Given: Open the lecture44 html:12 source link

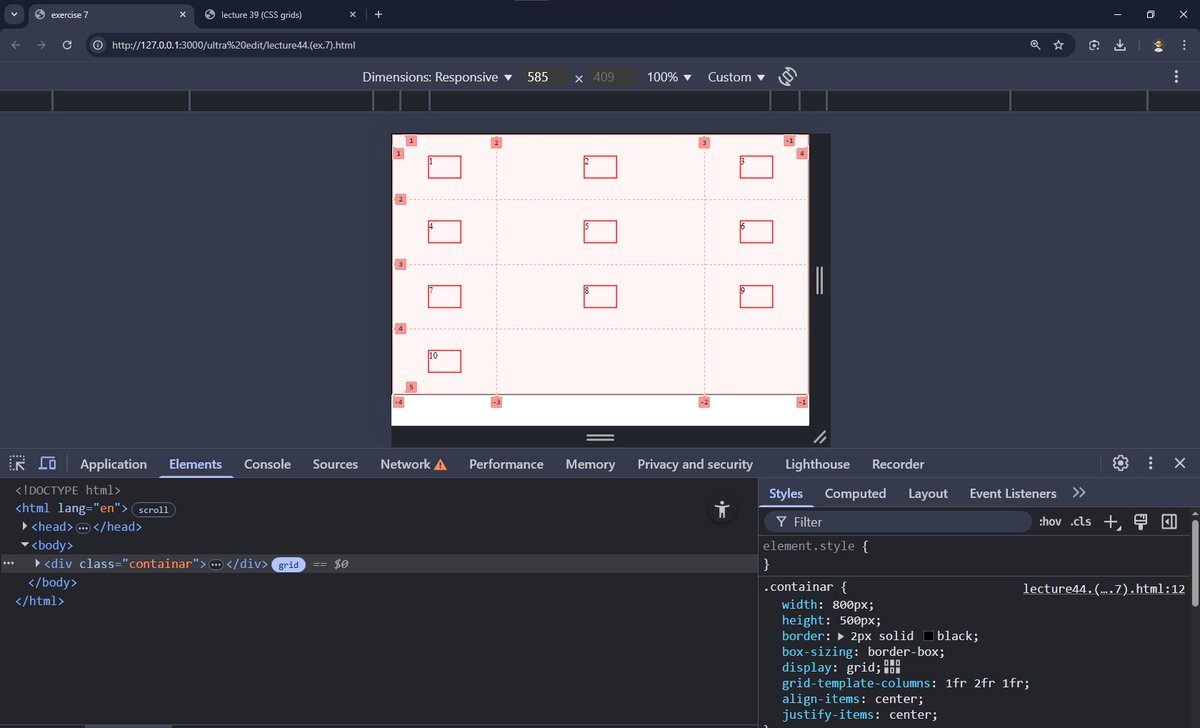Looking at the screenshot, I should click(1104, 589).
